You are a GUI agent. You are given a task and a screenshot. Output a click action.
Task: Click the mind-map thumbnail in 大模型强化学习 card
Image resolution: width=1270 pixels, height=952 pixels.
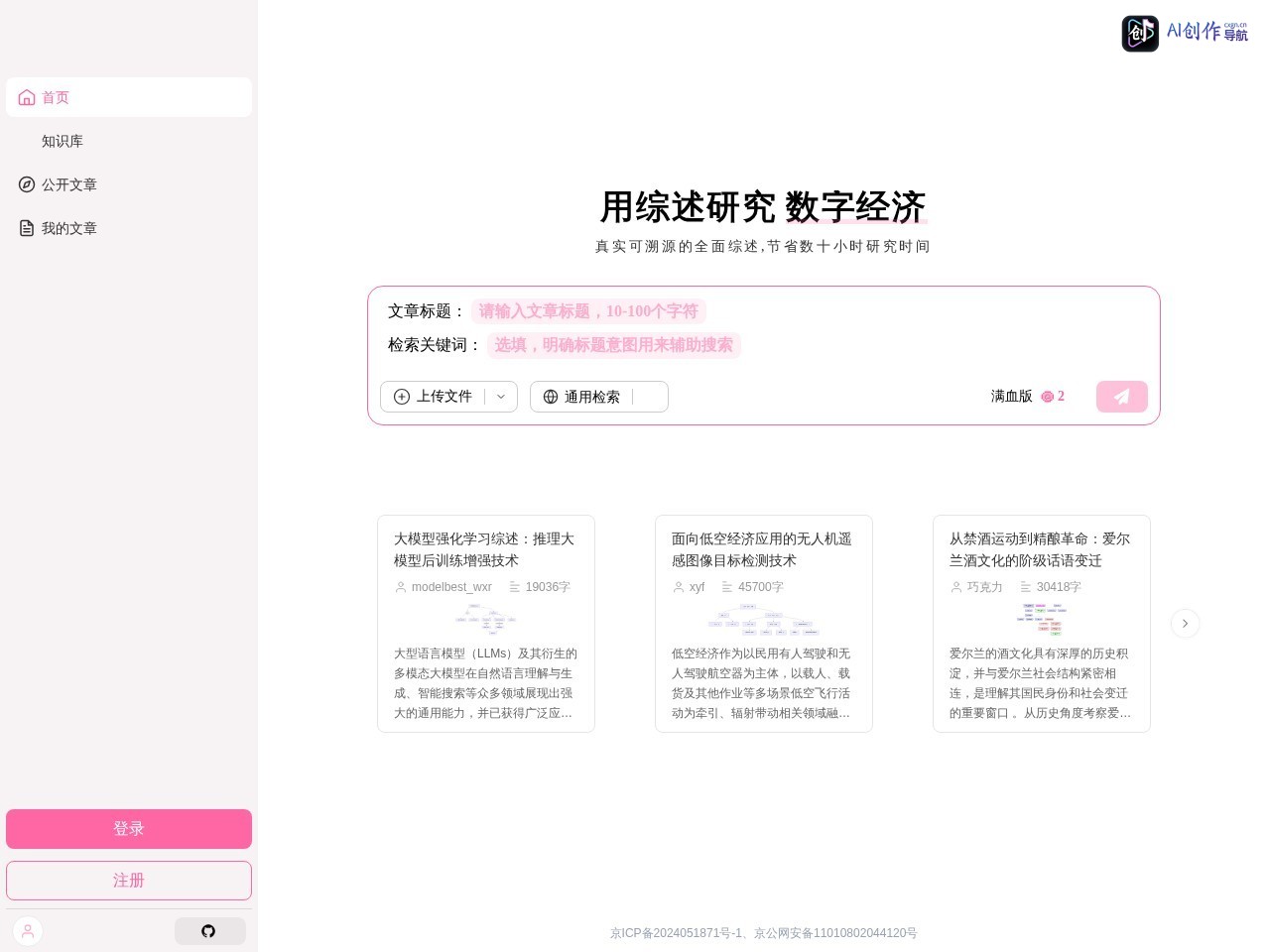(x=486, y=619)
